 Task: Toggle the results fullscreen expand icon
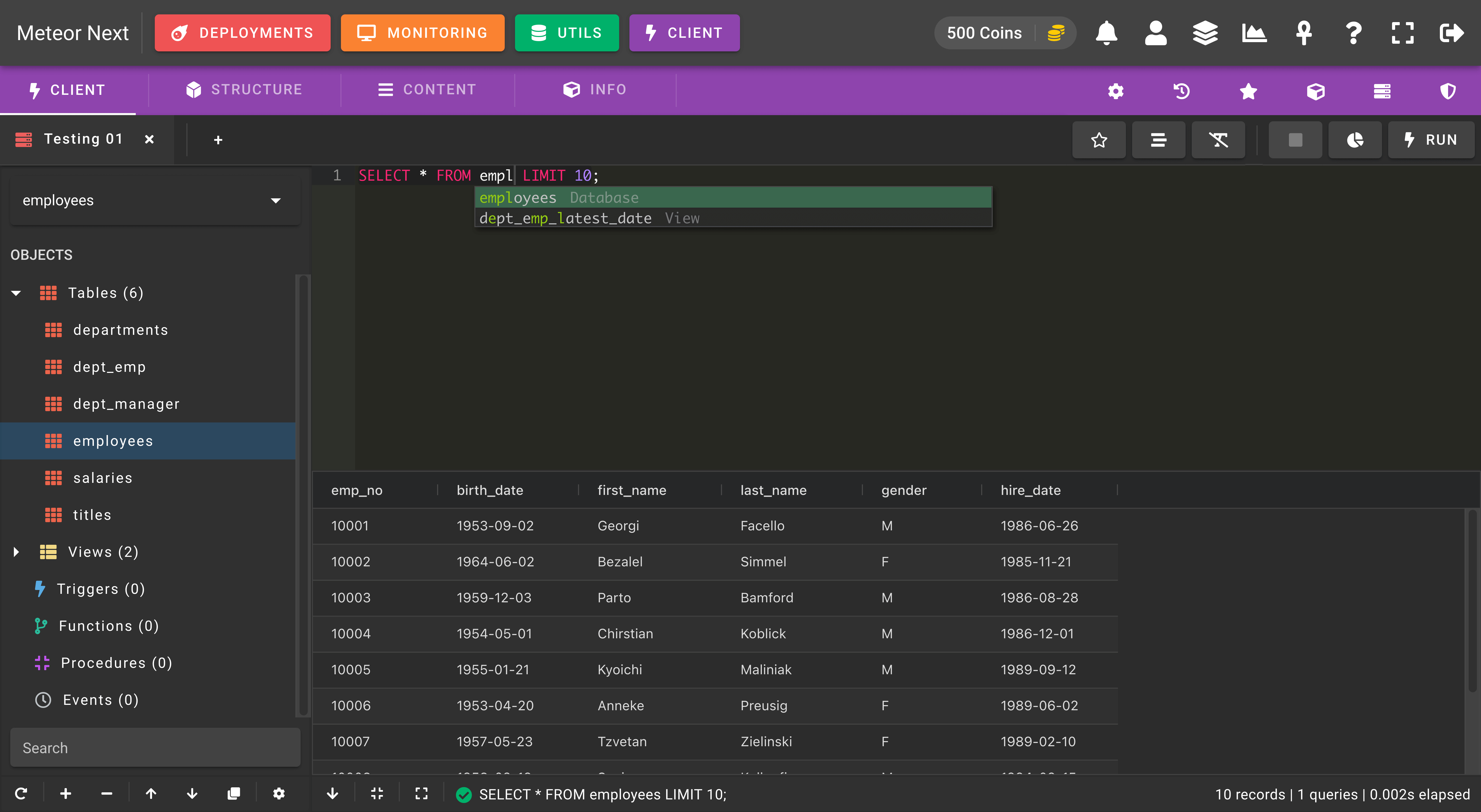421,793
